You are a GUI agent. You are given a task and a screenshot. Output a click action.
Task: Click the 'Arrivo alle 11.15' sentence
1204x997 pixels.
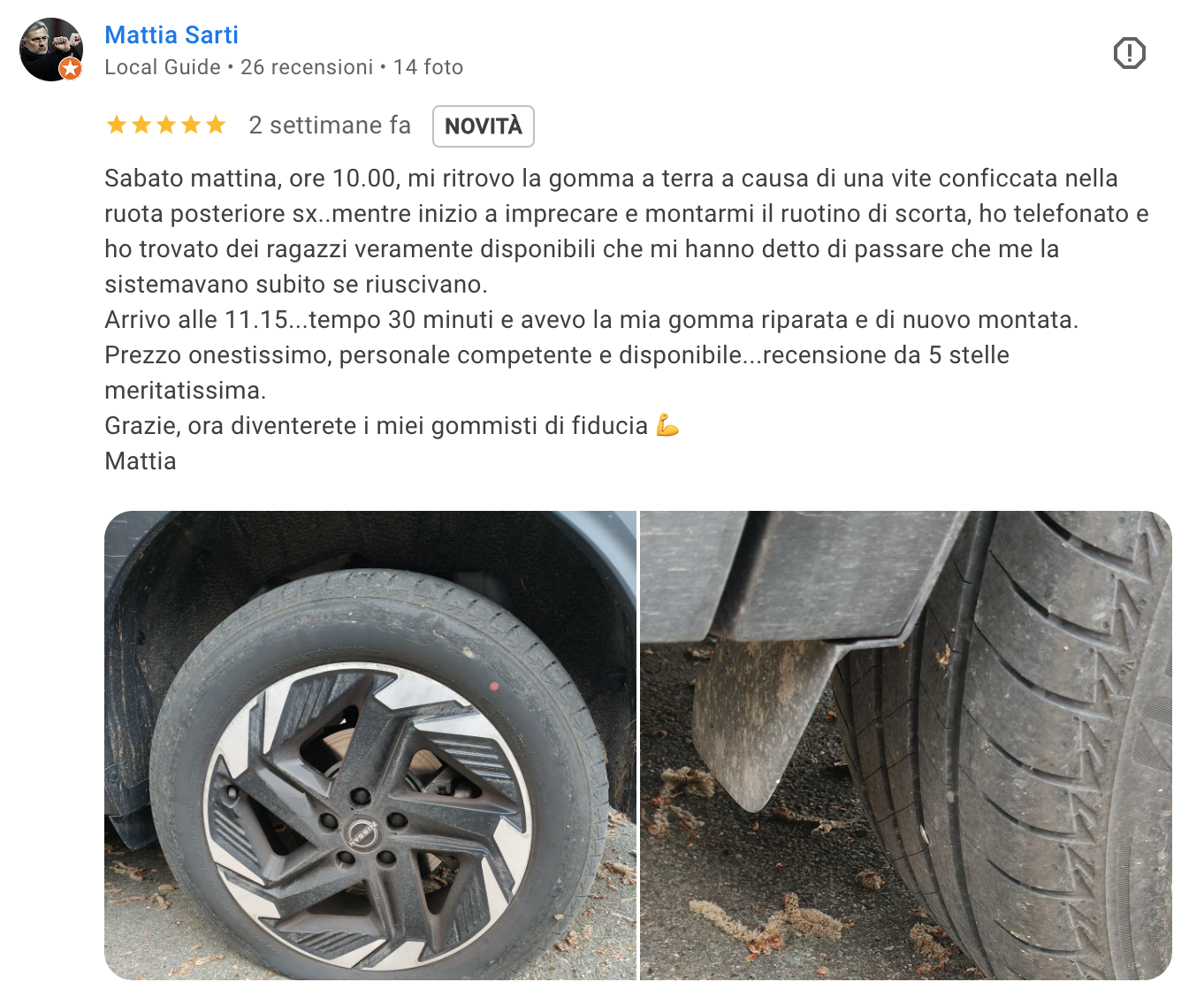(591, 320)
